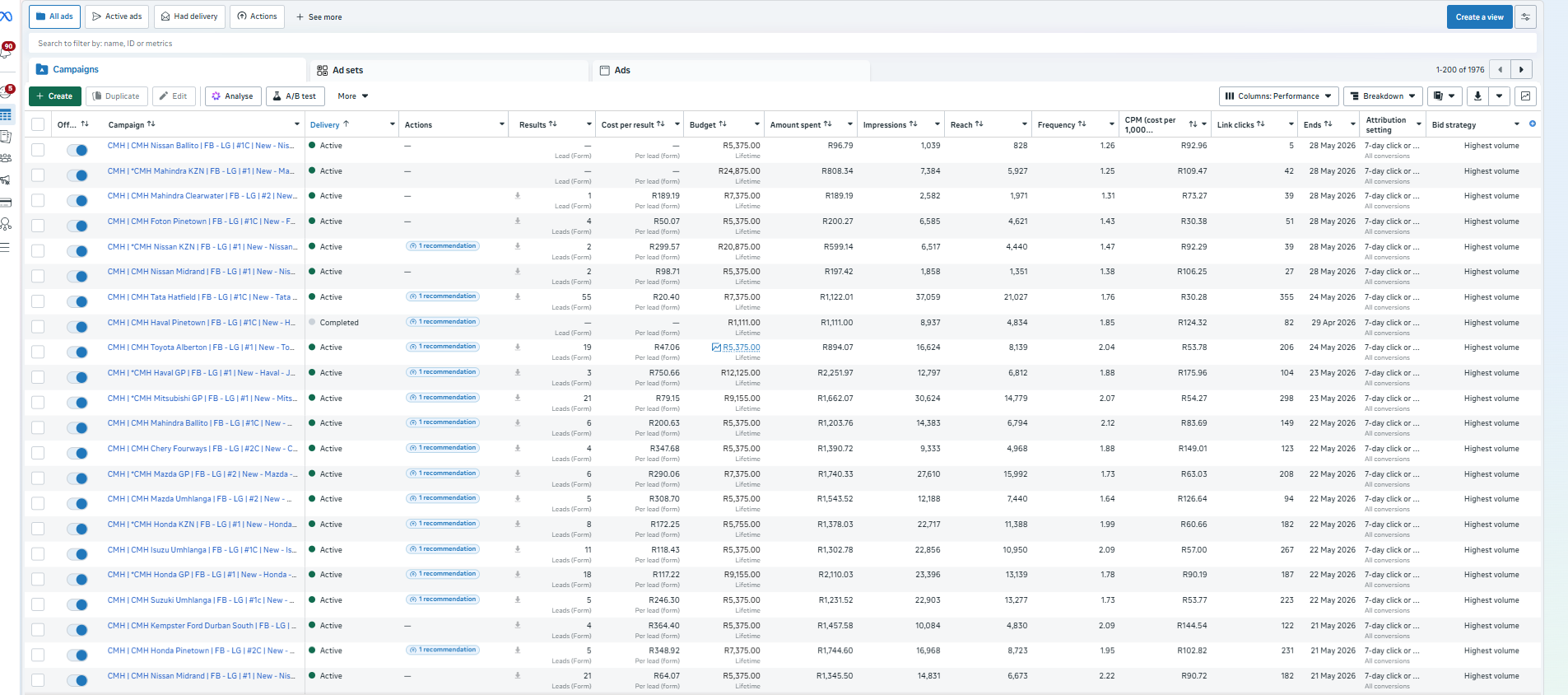The width and height of the screenshot is (1568, 695).
Task: Open the sidebar icon with badge 5
Action: [6, 92]
